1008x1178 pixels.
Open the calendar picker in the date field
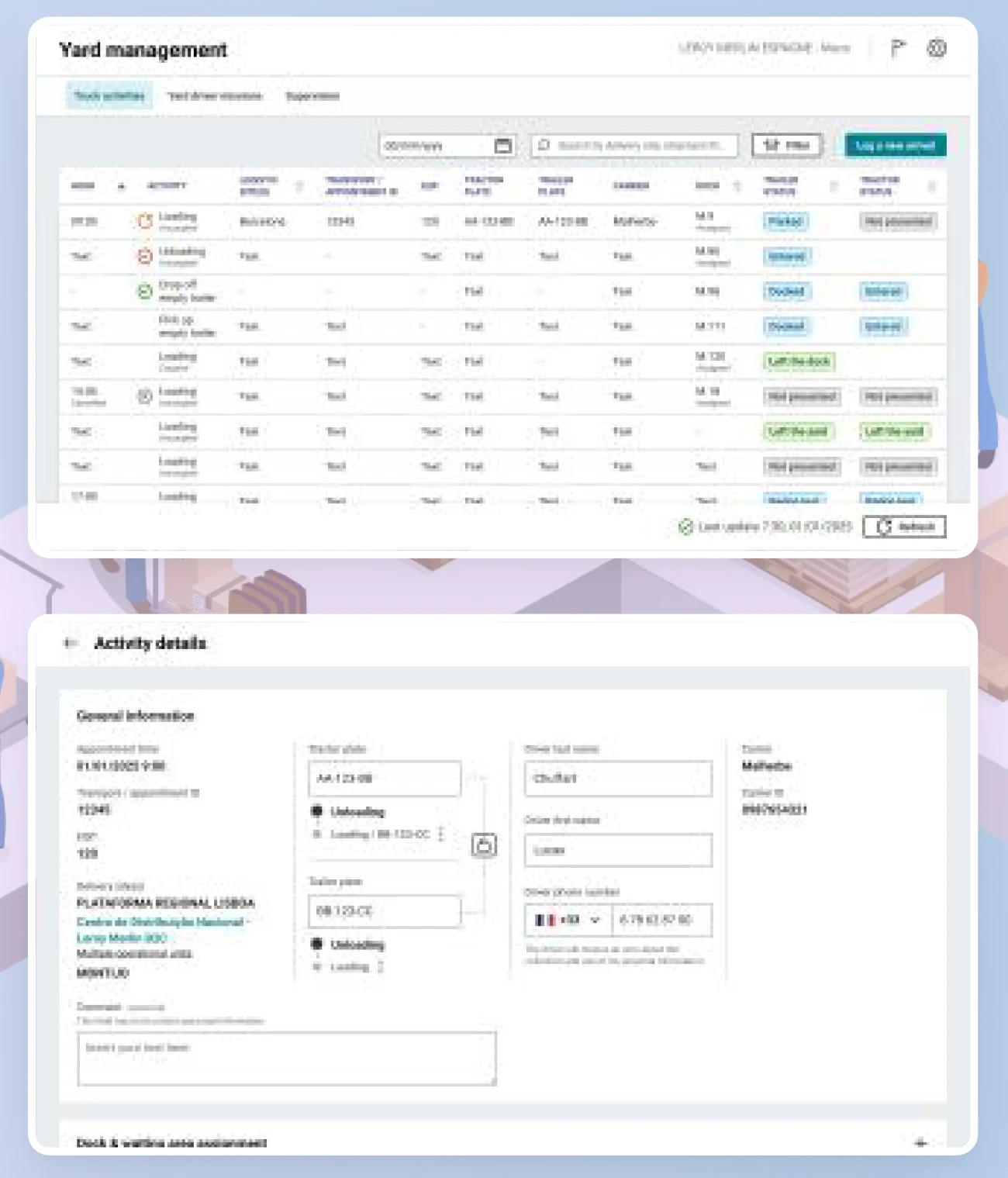tap(502, 145)
